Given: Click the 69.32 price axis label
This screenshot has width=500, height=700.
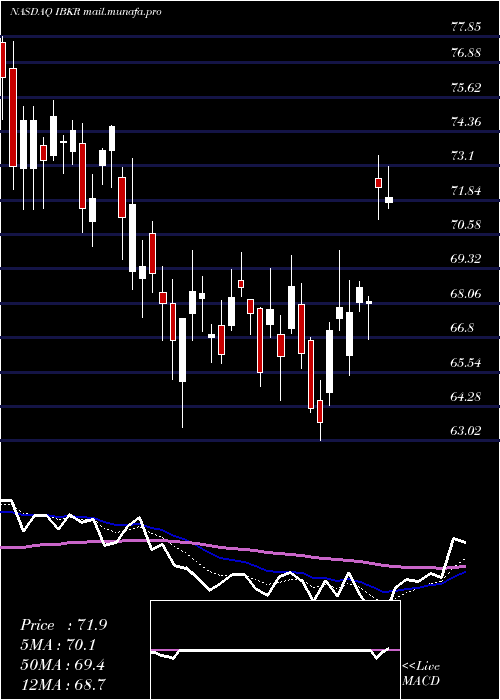Looking at the screenshot, I should tap(466, 259).
